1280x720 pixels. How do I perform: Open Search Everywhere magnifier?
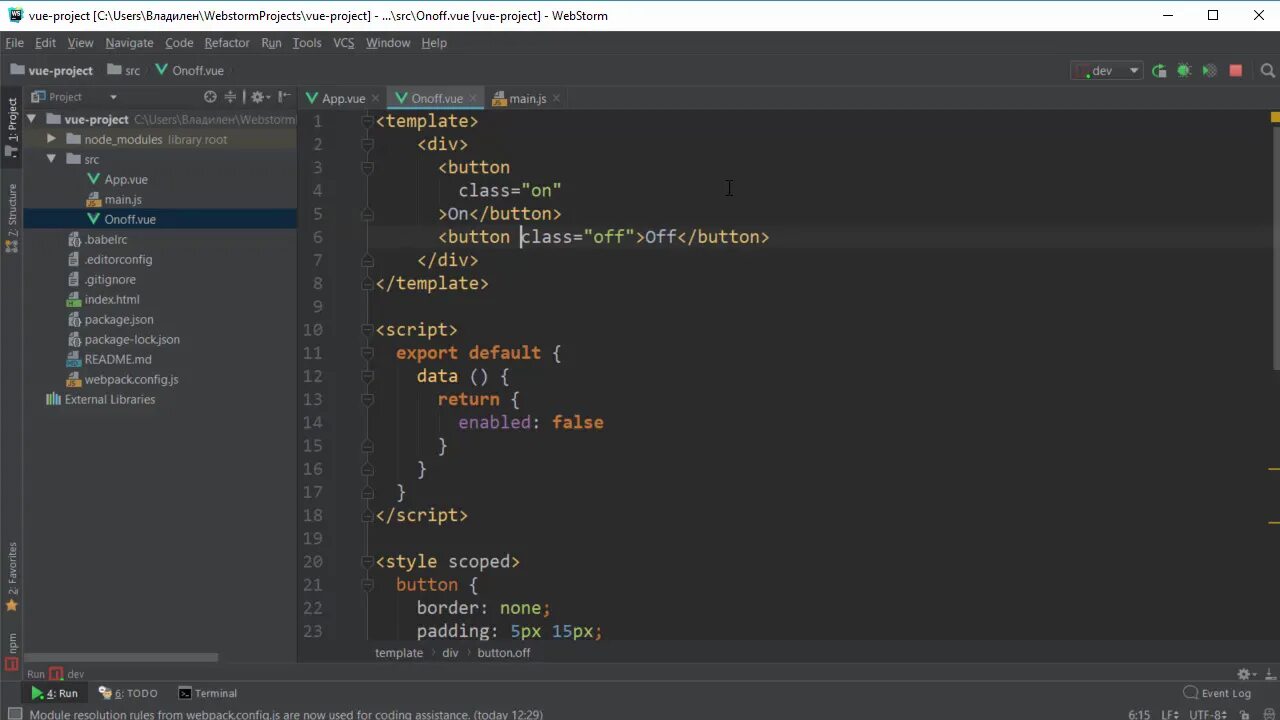(1267, 71)
